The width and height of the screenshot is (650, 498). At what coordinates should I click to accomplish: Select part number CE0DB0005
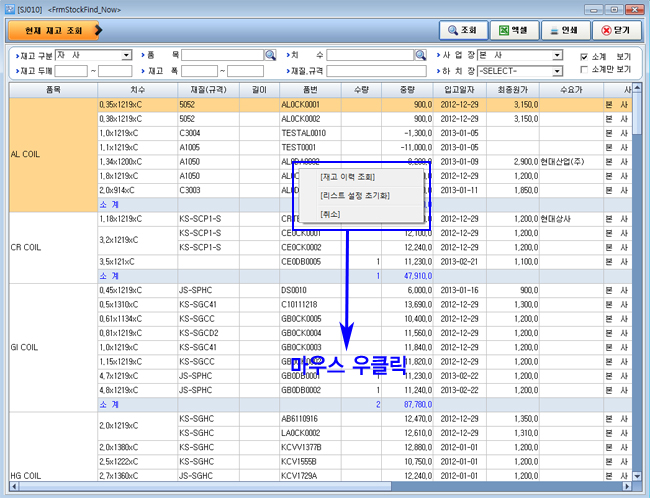(310, 262)
